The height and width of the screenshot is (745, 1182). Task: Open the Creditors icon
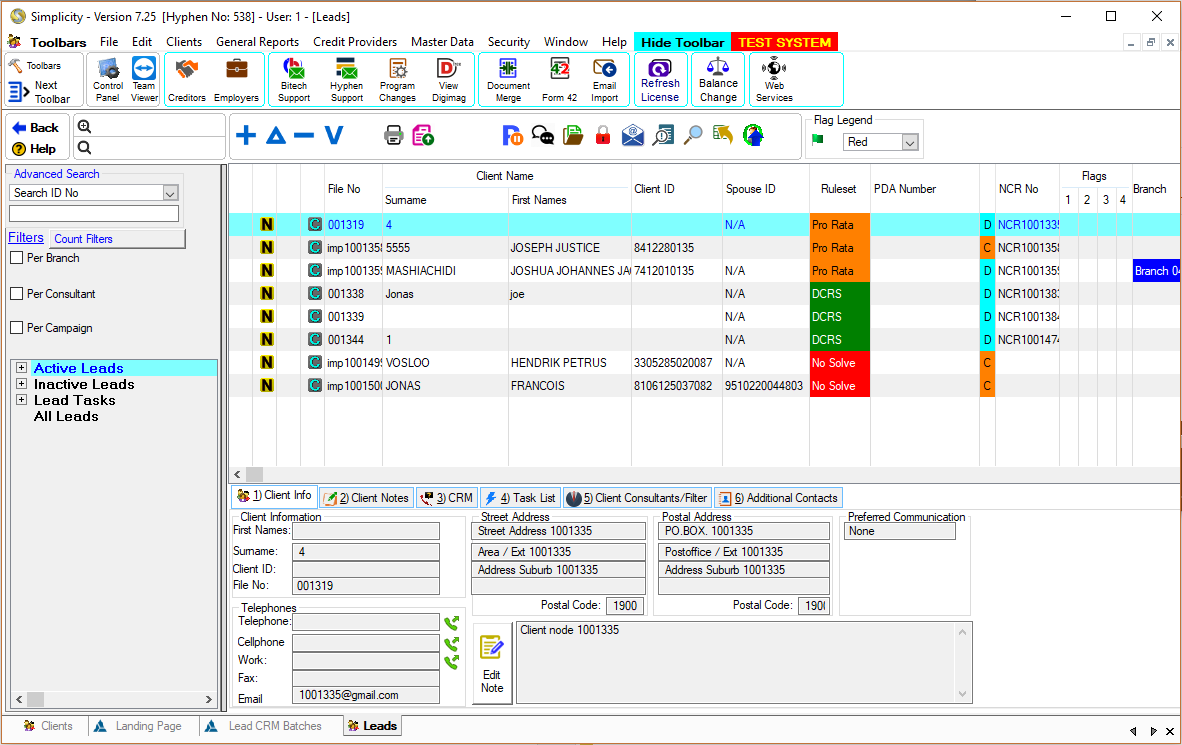point(186,78)
